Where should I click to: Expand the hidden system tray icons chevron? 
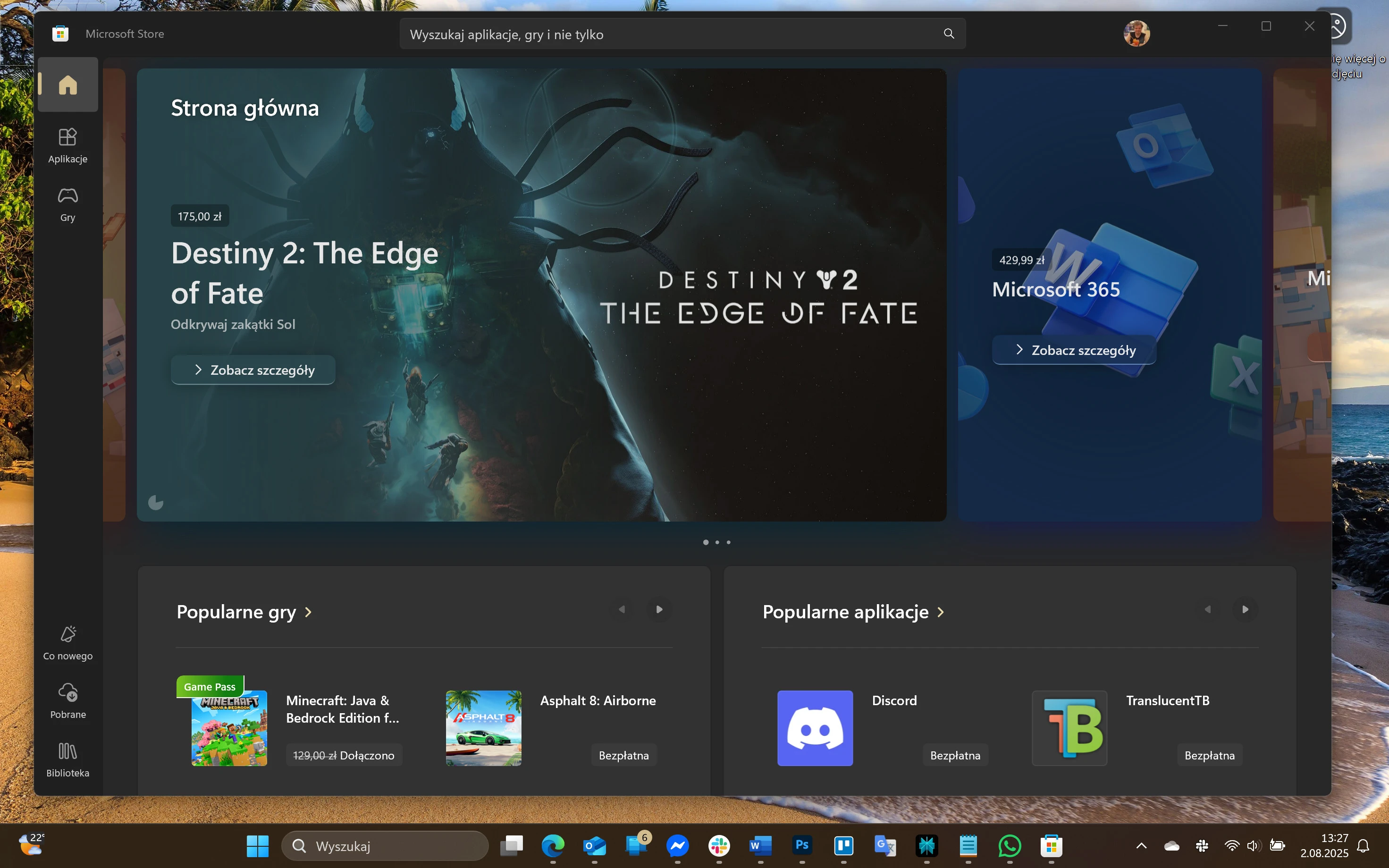(1142, 846)
